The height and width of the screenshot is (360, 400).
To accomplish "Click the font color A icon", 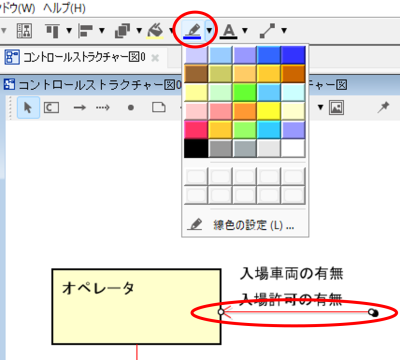I will 229,31.
